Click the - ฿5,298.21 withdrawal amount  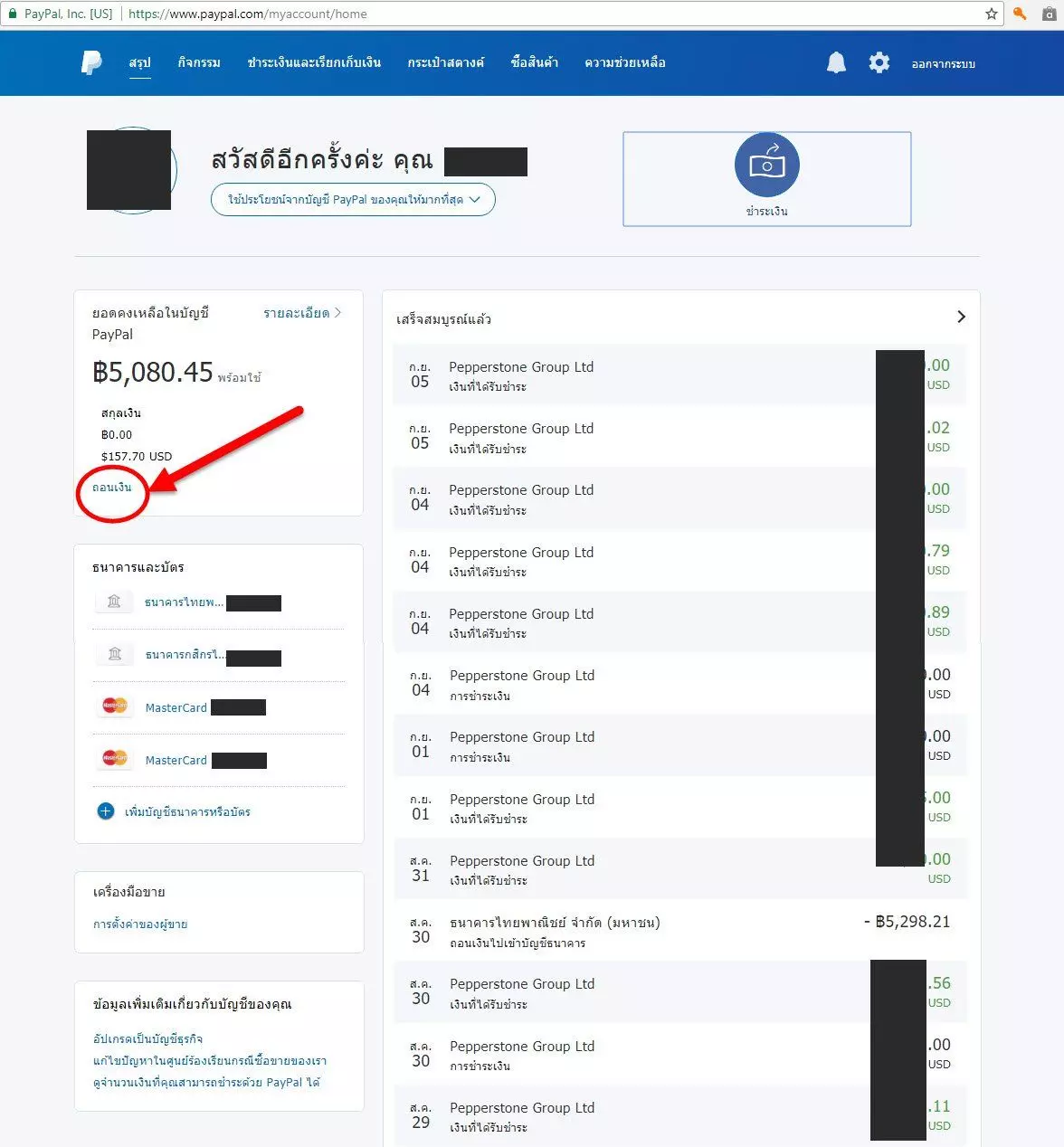click(x=907, y=922)
